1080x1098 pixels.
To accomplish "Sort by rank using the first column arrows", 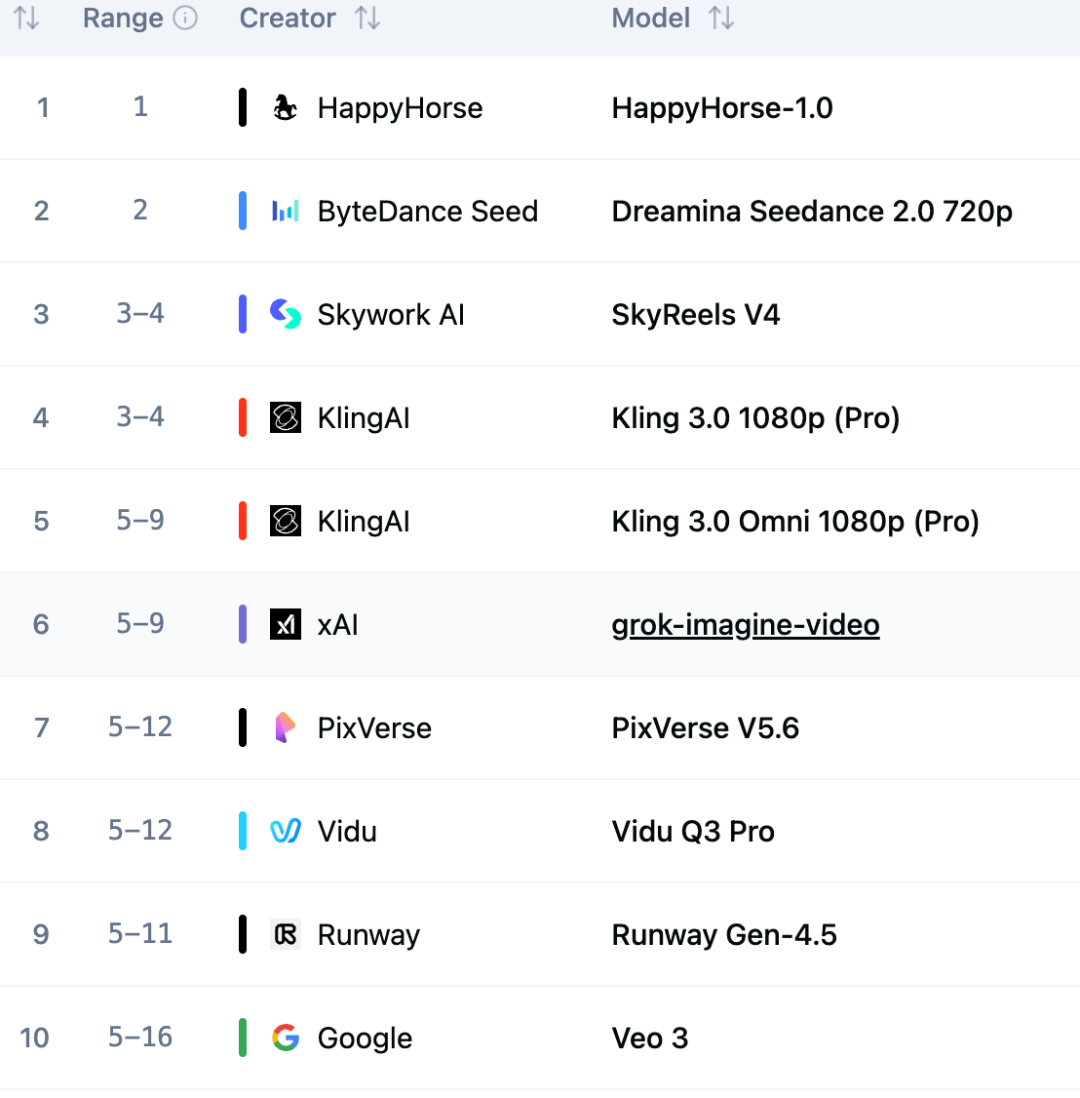I will (x=27, y=19).
